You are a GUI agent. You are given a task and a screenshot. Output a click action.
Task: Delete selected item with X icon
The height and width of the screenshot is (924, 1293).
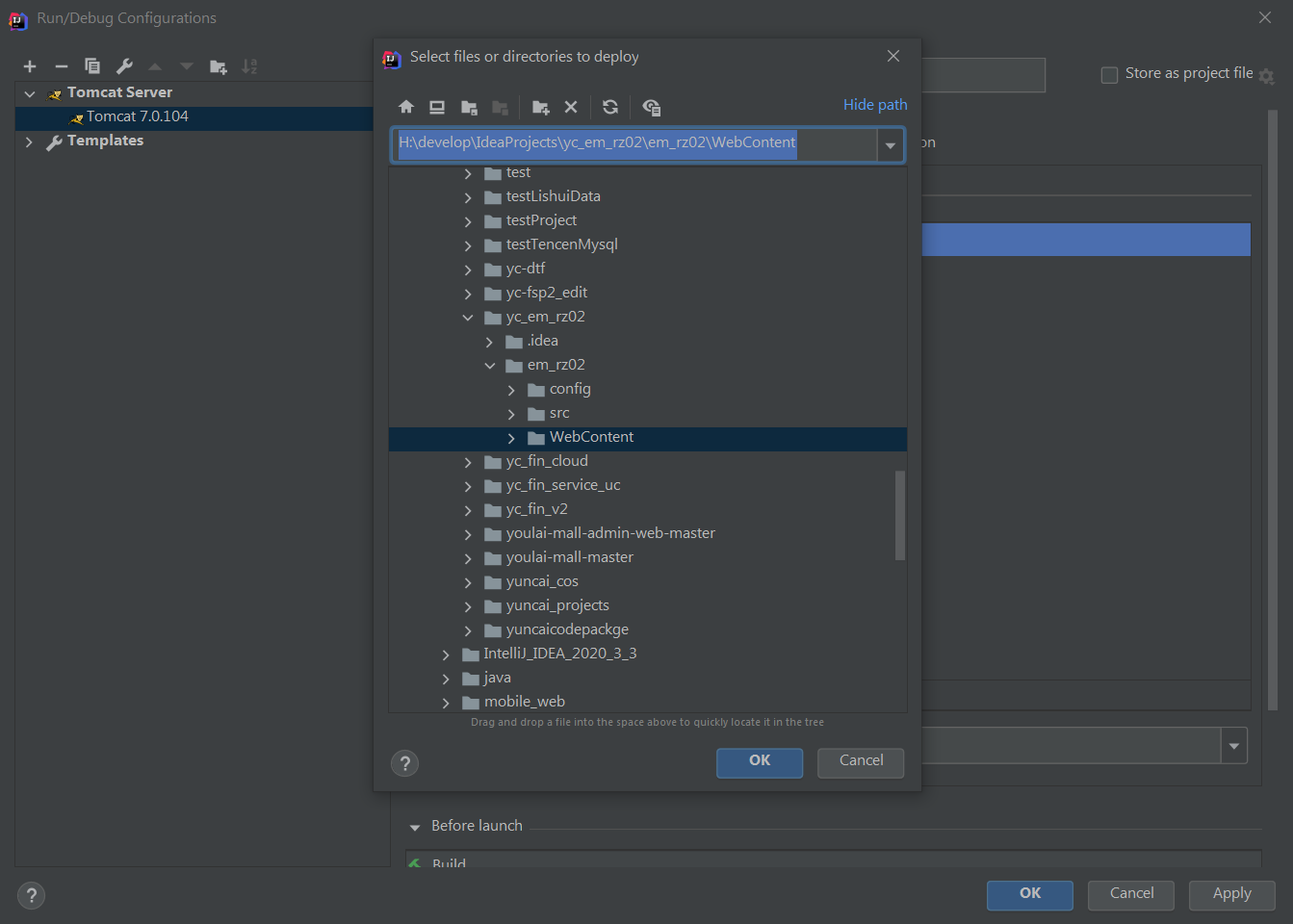[571, 107]
